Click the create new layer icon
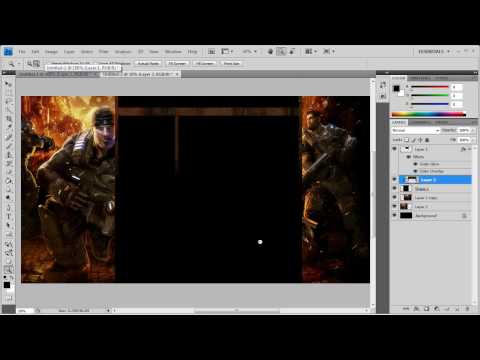The height and width of the screenshot is (360, 480). coord(457,309)
